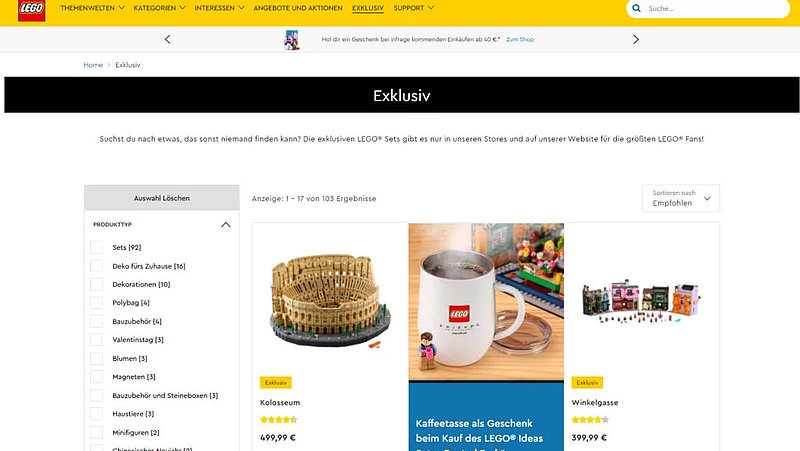Open Angebote und Aktionen menu item
The image size is (800, 451).
[298, 8]
